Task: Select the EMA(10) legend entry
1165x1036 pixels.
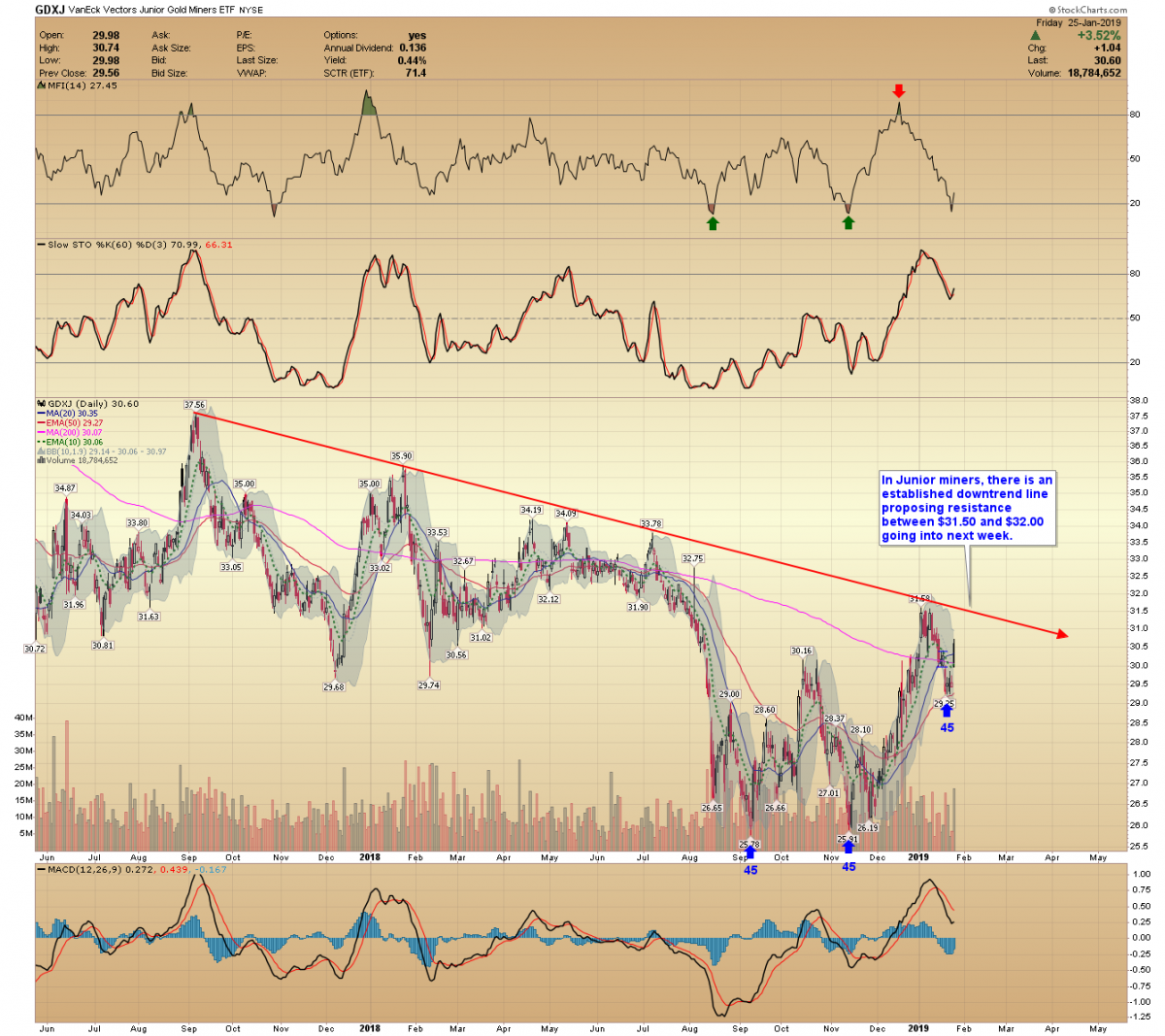Action: pyautogui.click(x=74, y=442)
